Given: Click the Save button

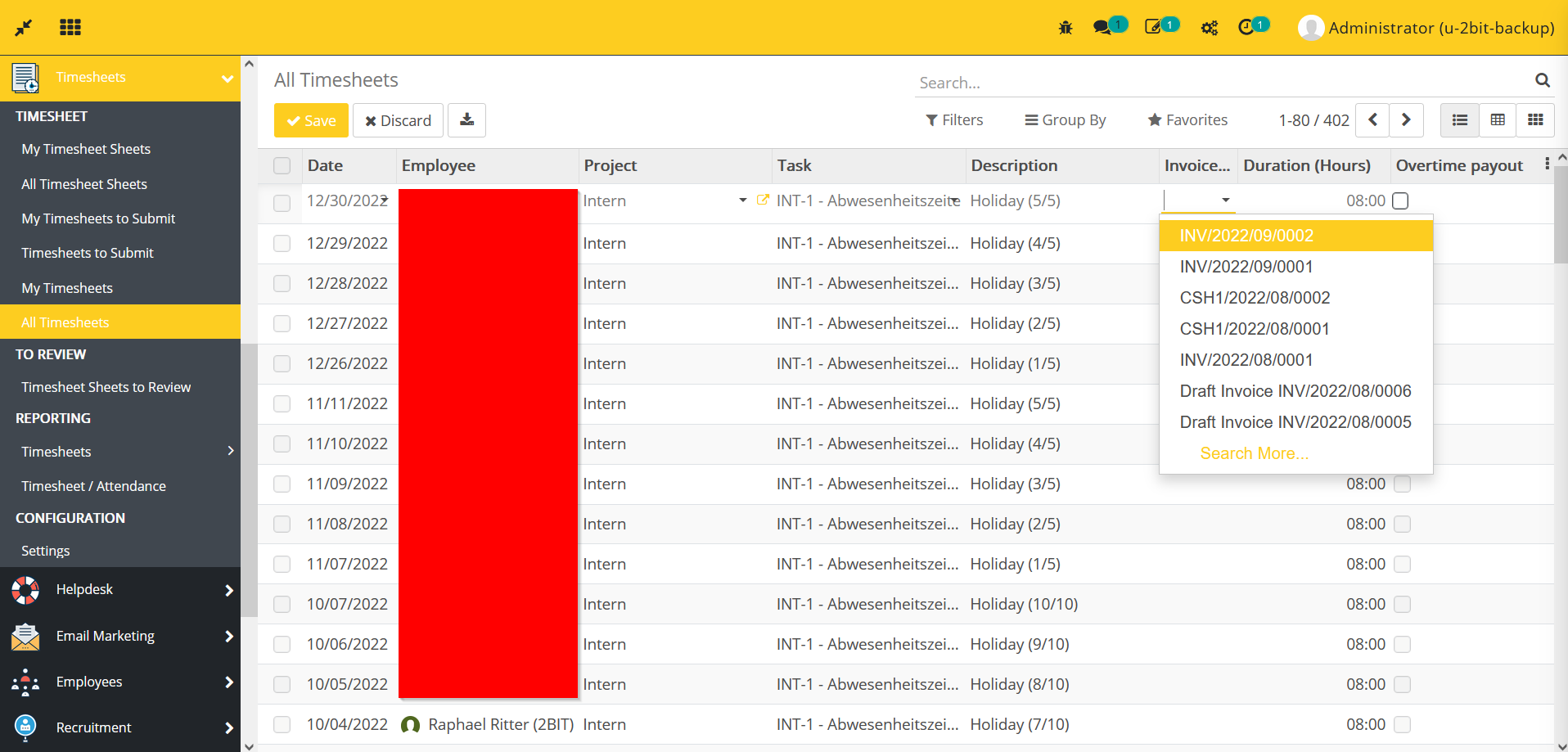Looking at the screenshot, I should [310, 119].
